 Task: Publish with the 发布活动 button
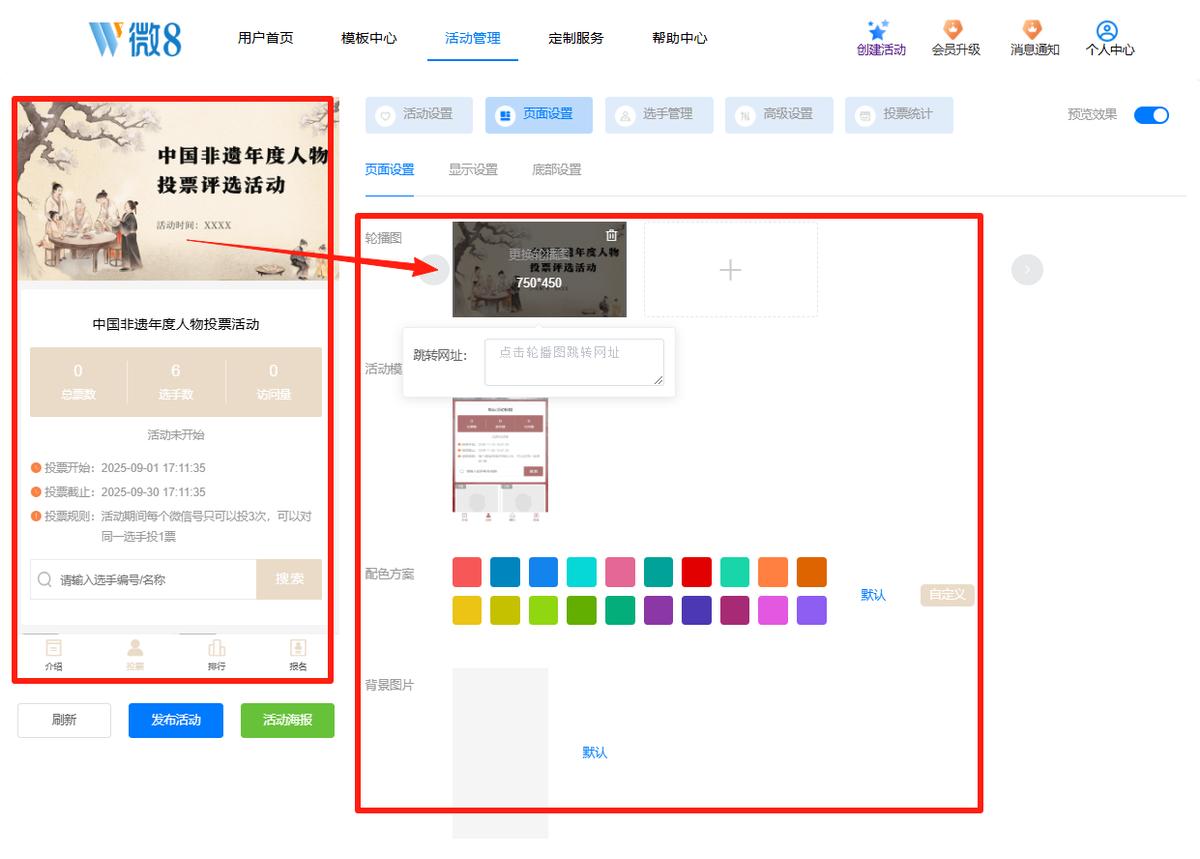(176, 720)
